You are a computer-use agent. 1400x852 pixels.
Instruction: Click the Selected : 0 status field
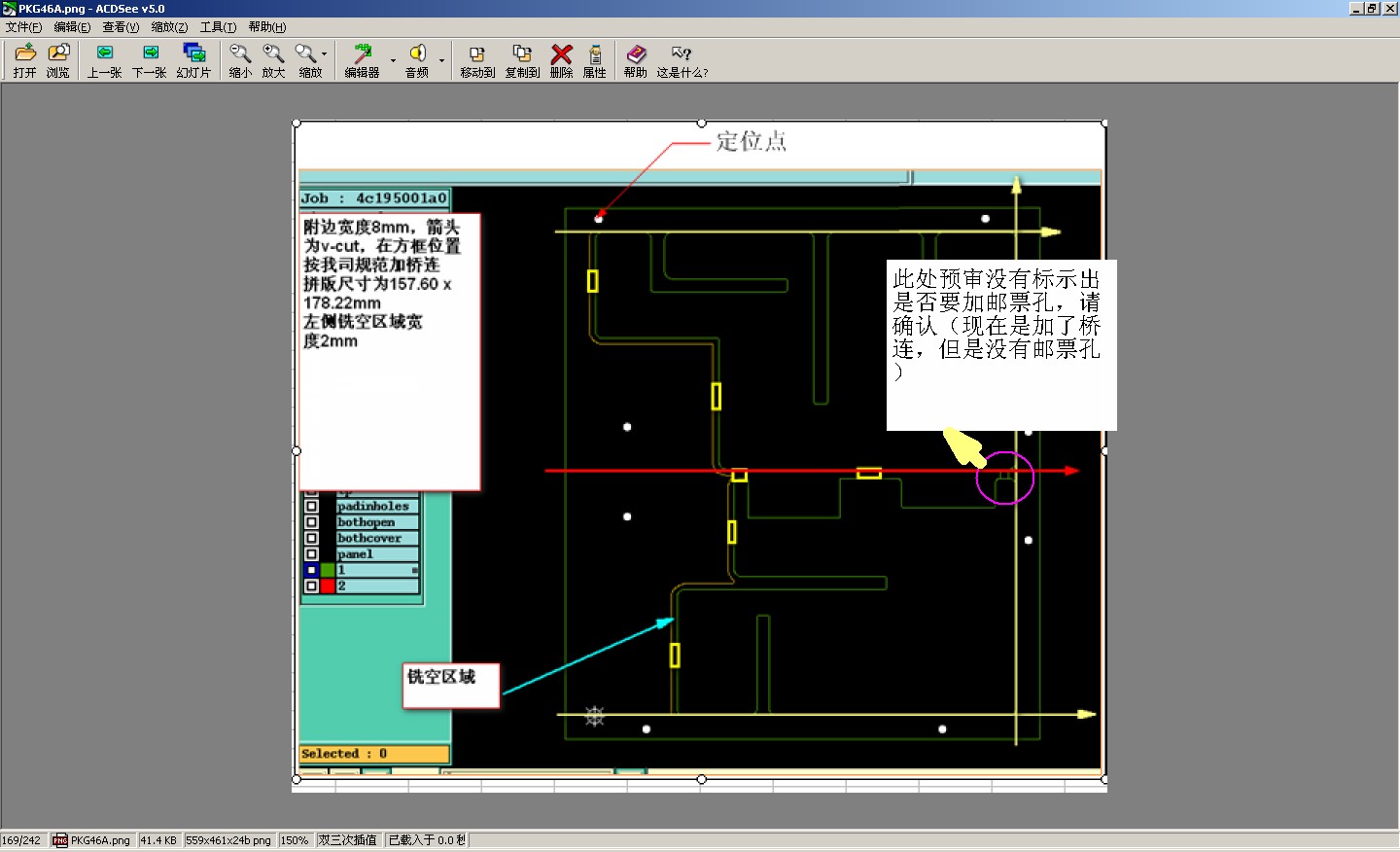[x=374, y=754]
